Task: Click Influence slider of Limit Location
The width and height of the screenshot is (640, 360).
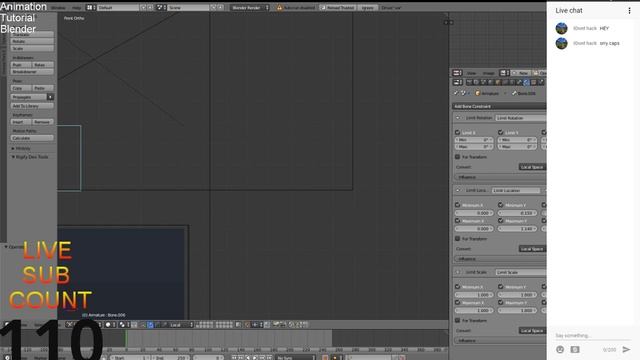Action: coord(500,259)
